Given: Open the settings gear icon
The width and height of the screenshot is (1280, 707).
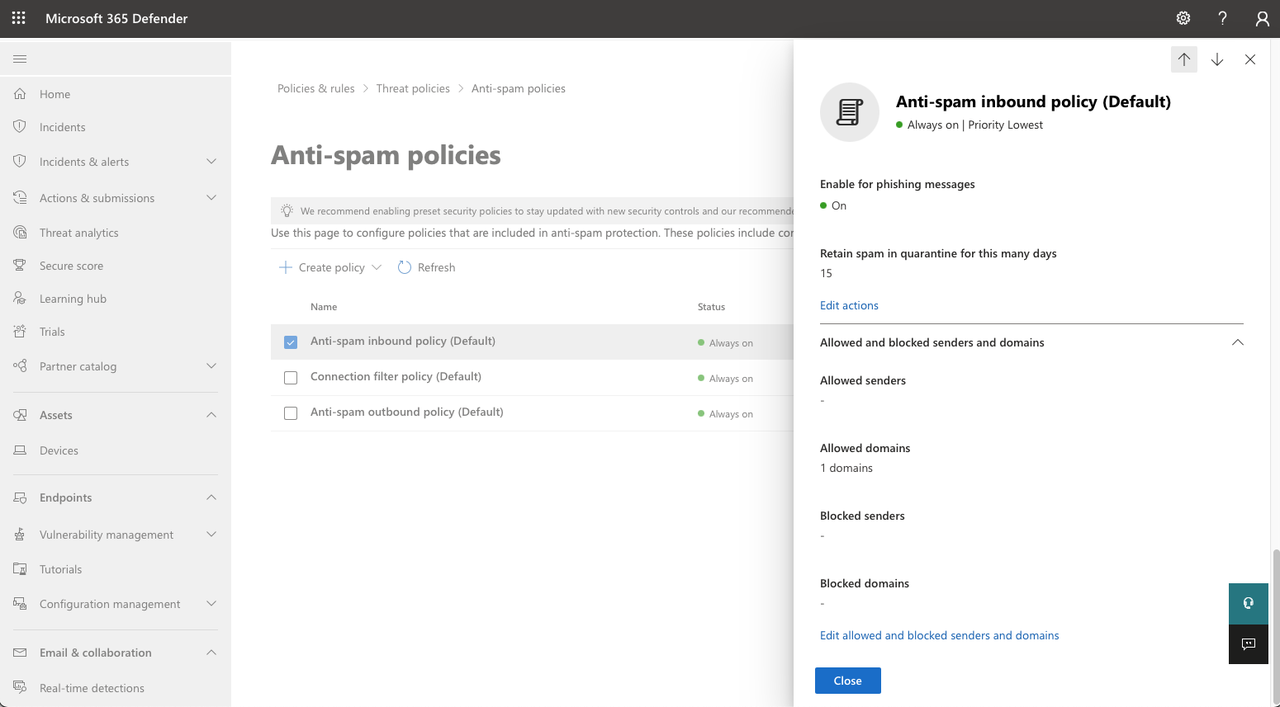Looking at the screenshot, I should (1183, 19).
